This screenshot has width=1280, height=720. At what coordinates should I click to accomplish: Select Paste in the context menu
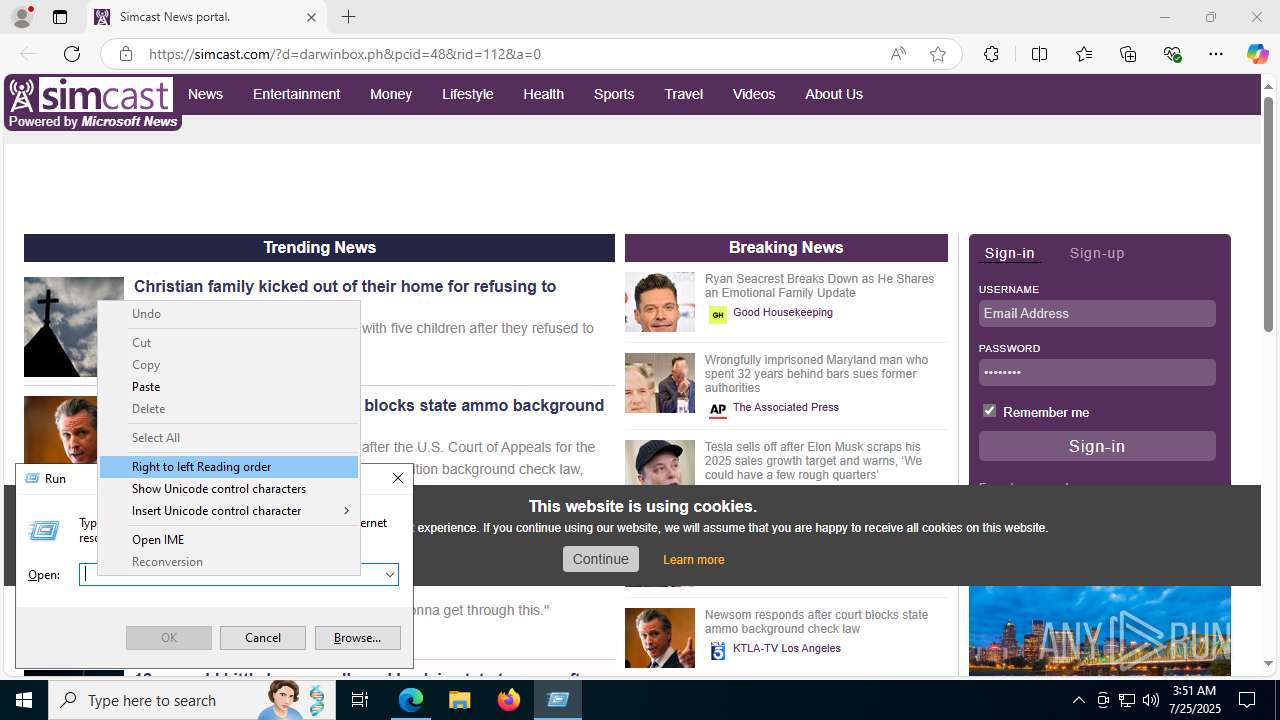coord(229,387)
